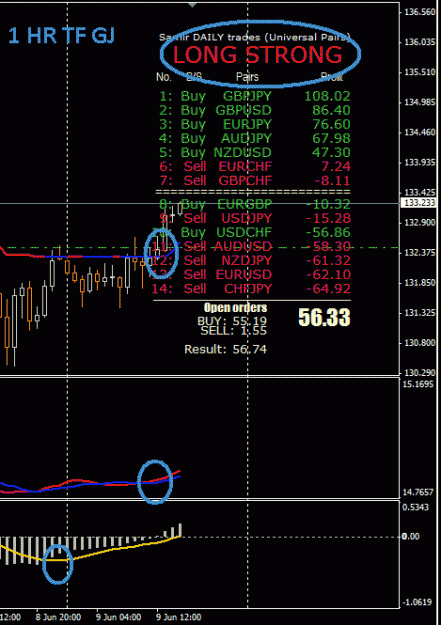This screenshot has height=625, width=441.
Task: Click the 108.02 profit value
Action: click(x=327, y=96)
